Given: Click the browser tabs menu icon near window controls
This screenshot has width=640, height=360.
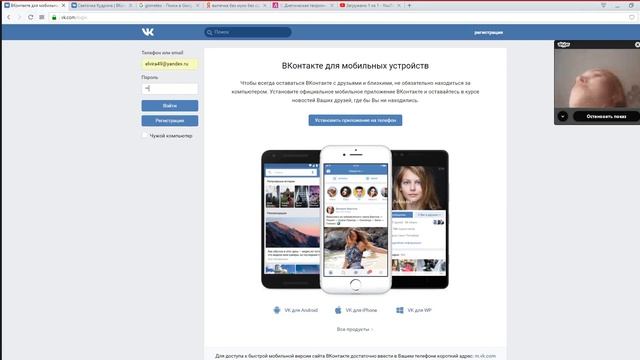Looking at the screenshot, I should click(x=603, y=5).
